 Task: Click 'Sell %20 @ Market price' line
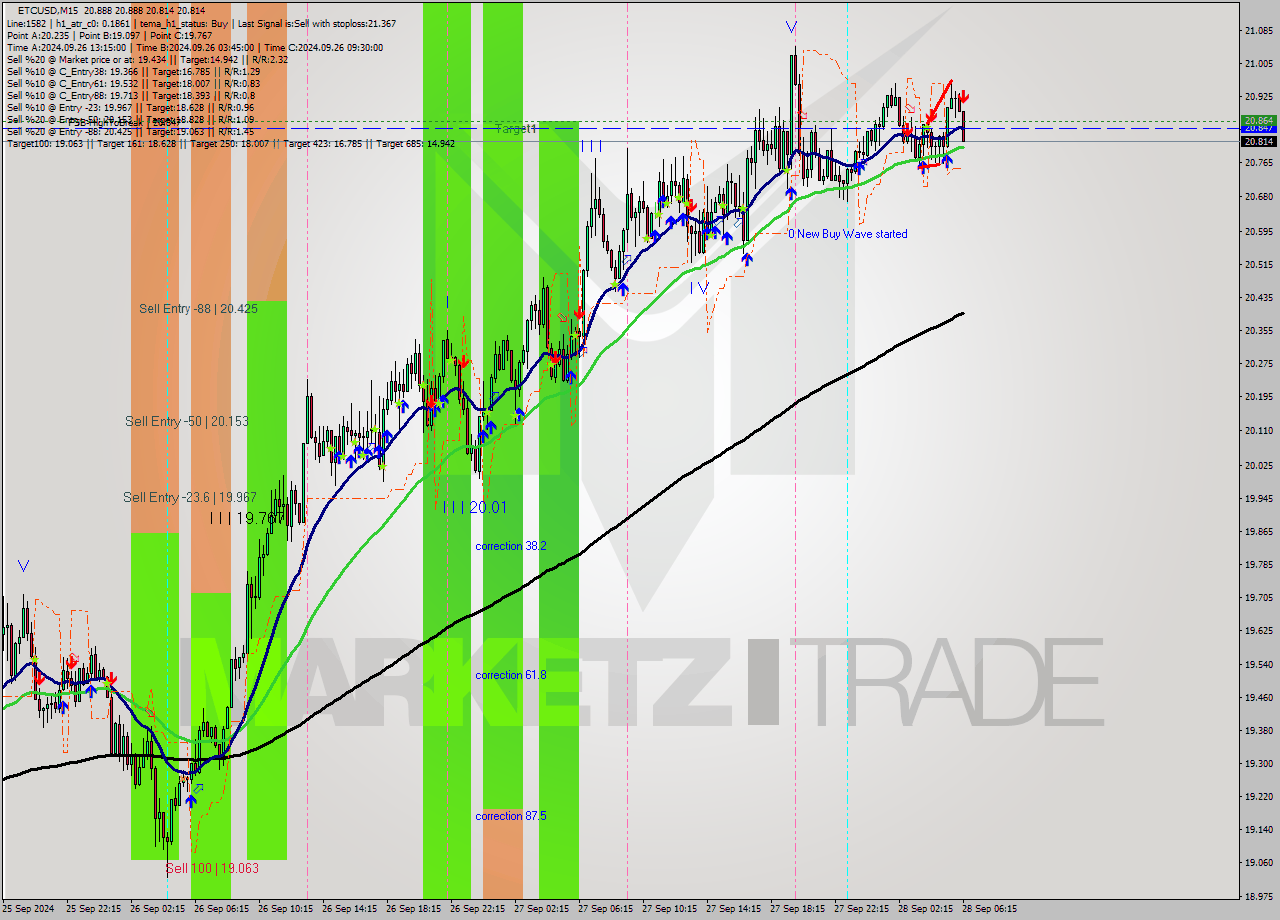[147, 59]
